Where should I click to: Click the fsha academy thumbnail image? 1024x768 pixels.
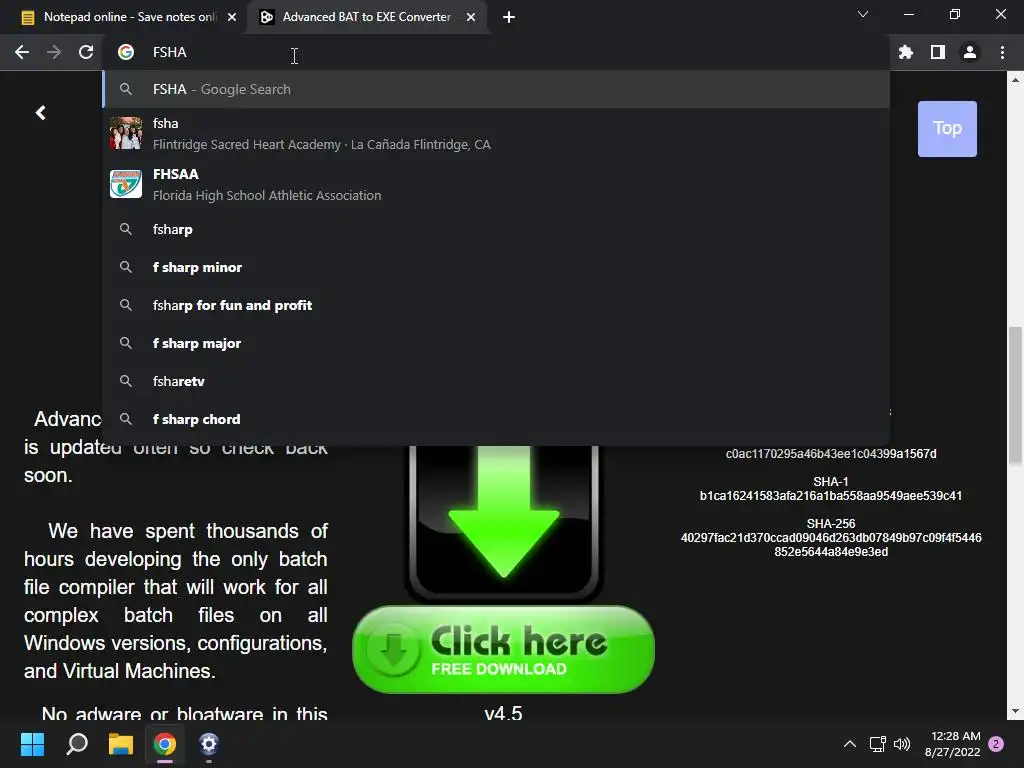(125, 133)
